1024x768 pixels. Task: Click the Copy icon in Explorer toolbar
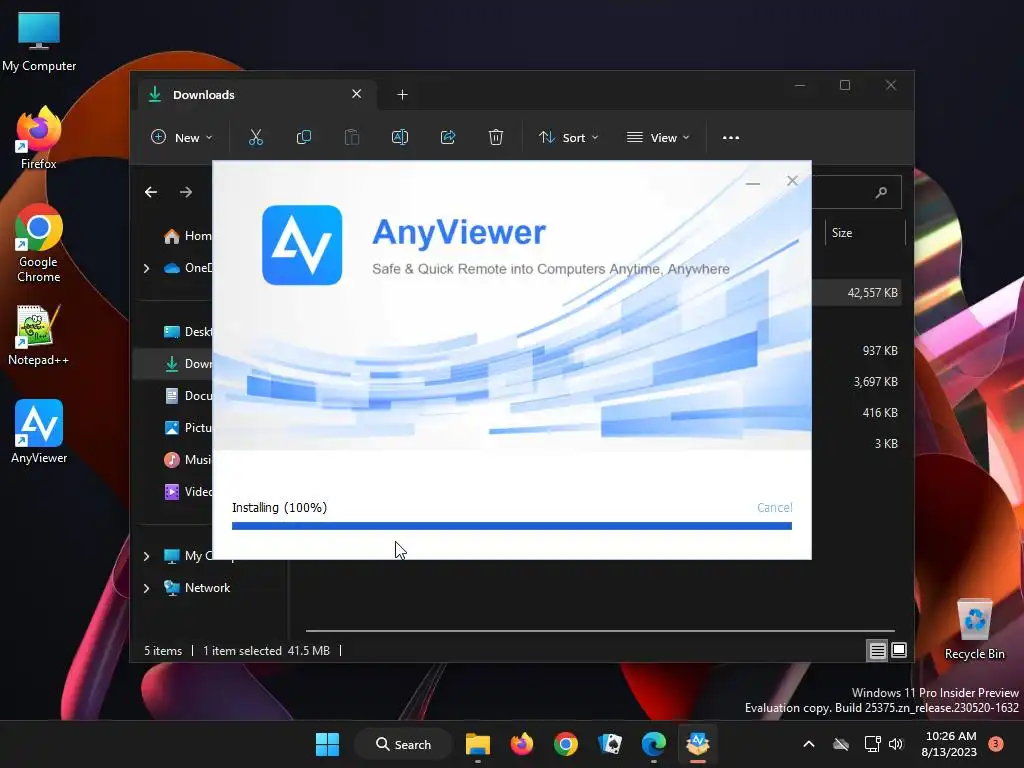point(304,138)
